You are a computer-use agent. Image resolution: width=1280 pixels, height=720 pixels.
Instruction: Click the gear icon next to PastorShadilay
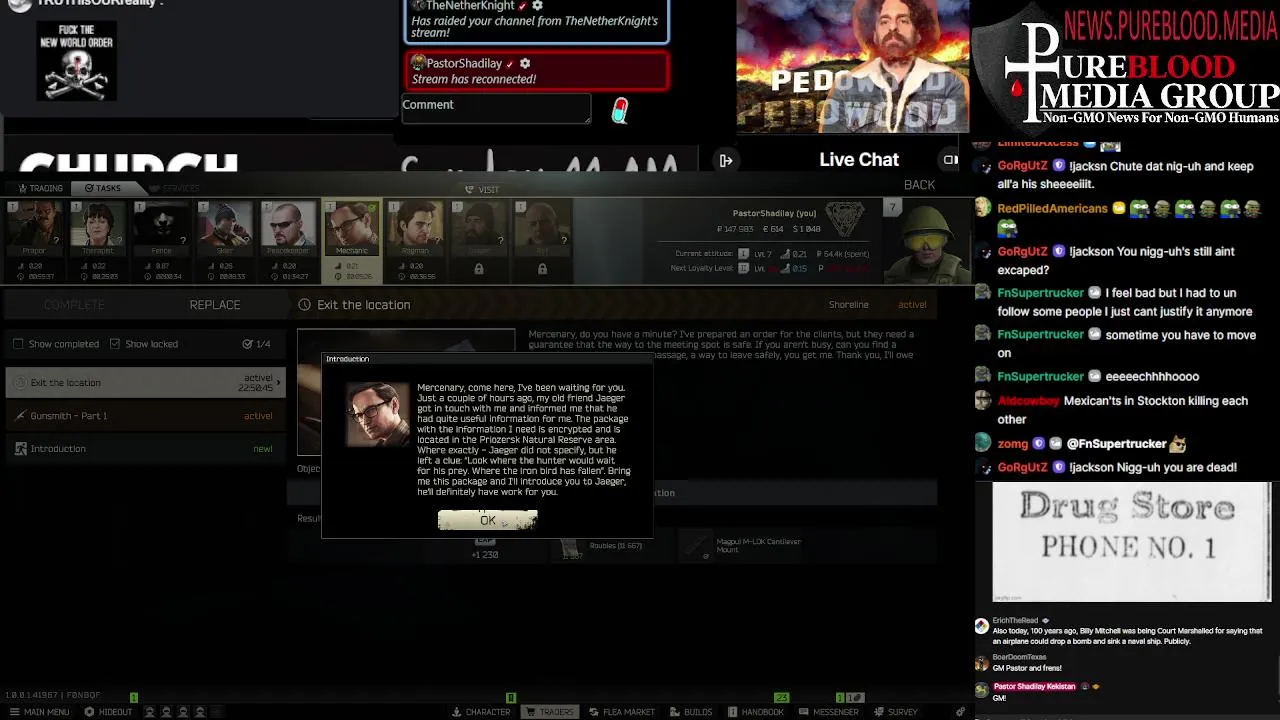click(524, 63)
